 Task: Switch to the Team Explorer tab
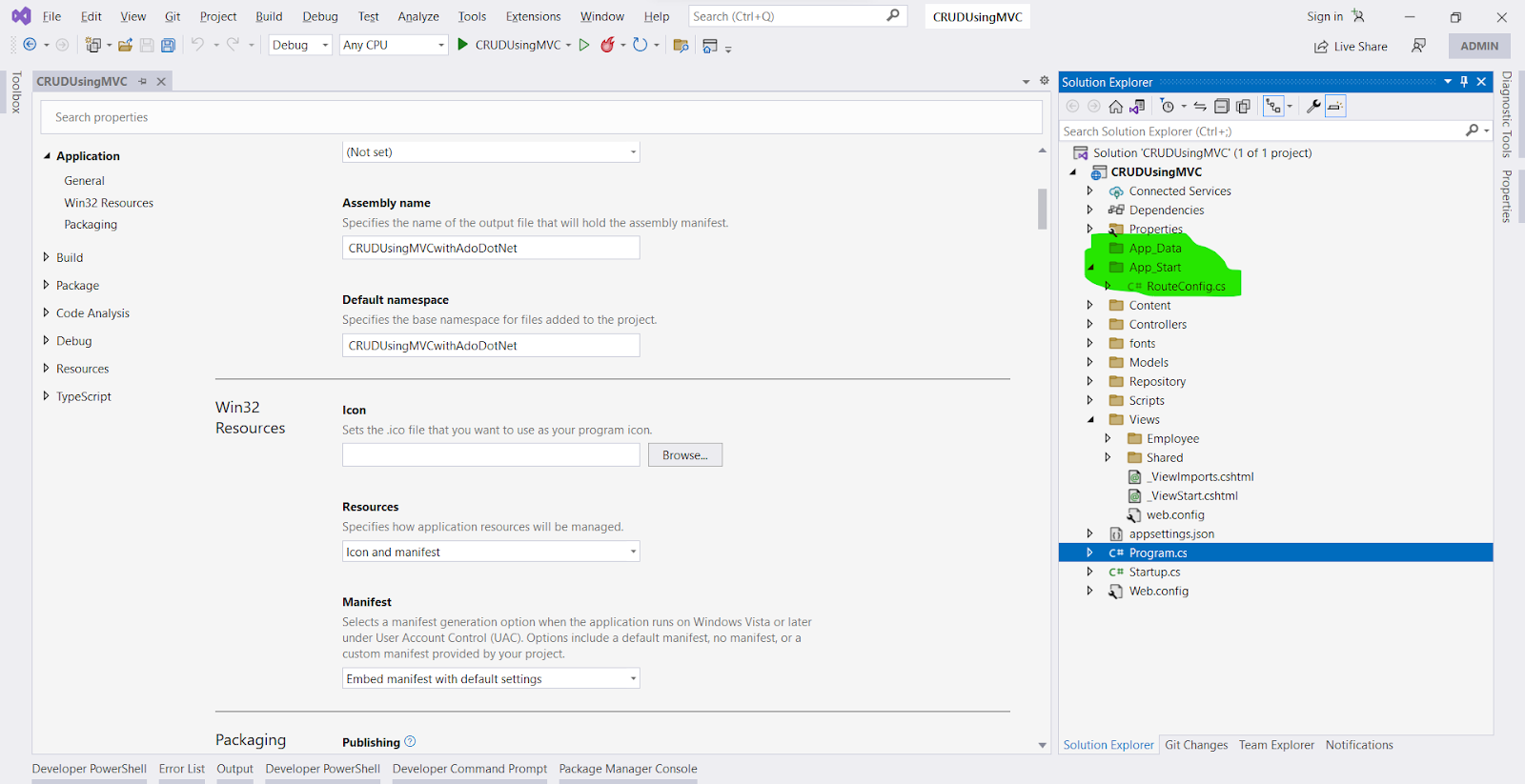point(1276,745)
